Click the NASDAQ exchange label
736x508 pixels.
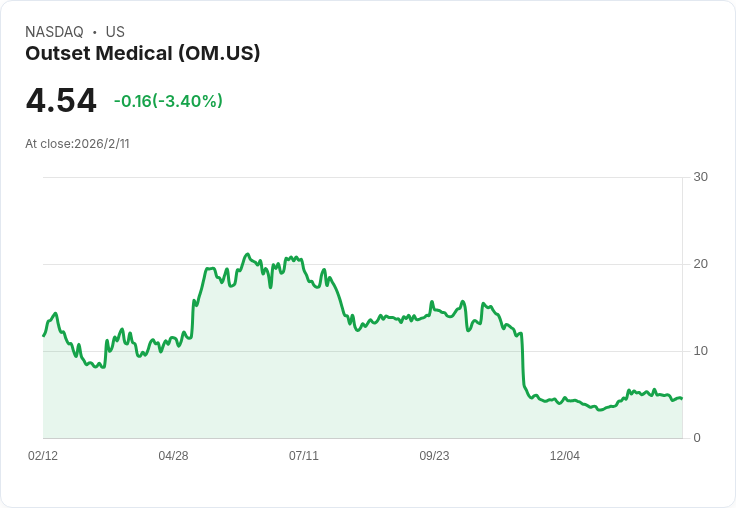click(x=54, y=32)
